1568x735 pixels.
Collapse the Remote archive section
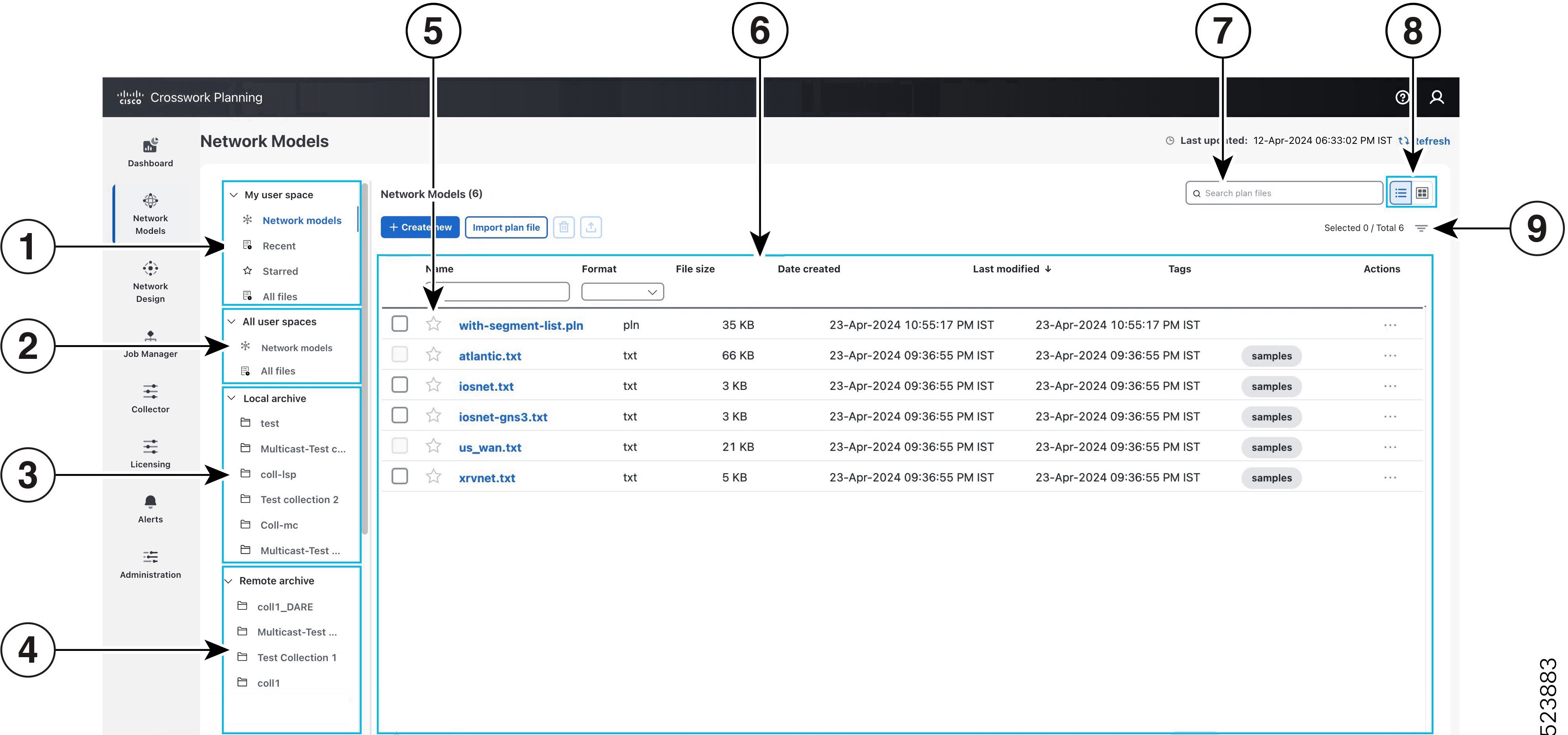coord(229,581)
